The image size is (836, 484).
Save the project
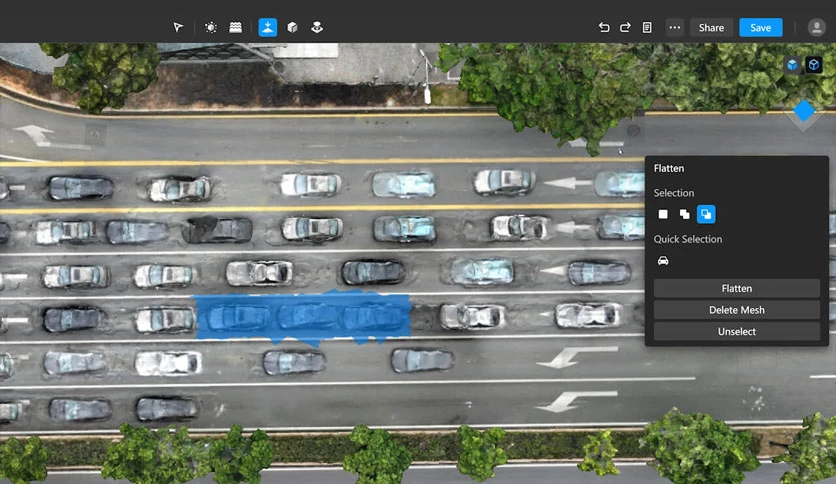click(760, 28)
